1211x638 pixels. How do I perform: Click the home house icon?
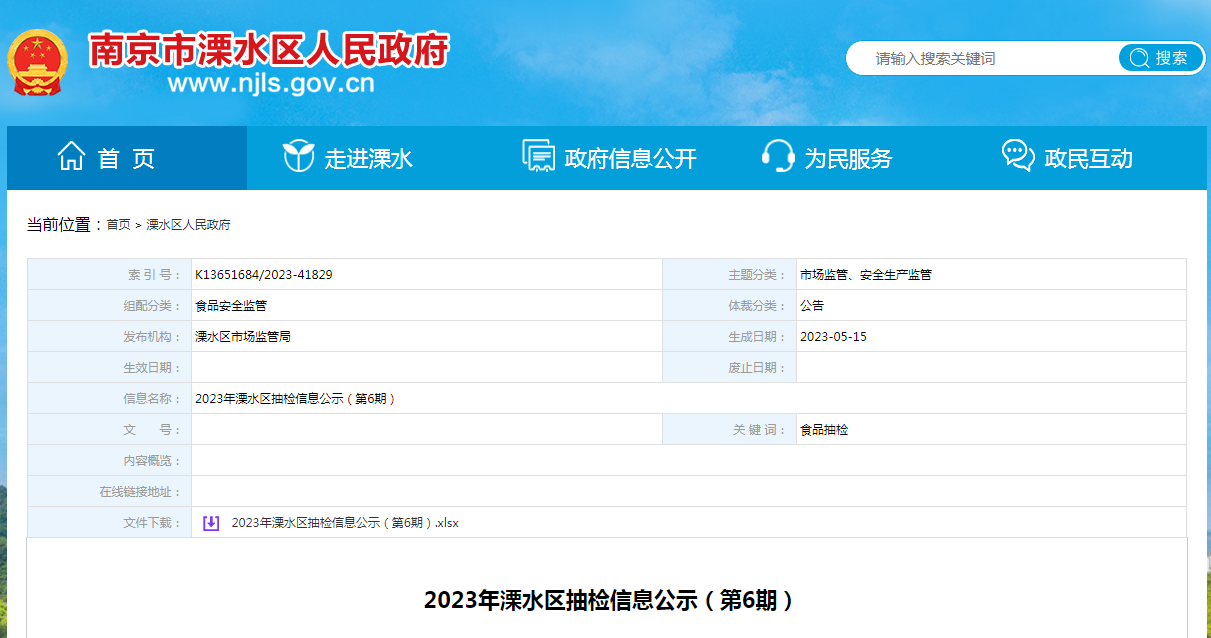tap(71, 157)
